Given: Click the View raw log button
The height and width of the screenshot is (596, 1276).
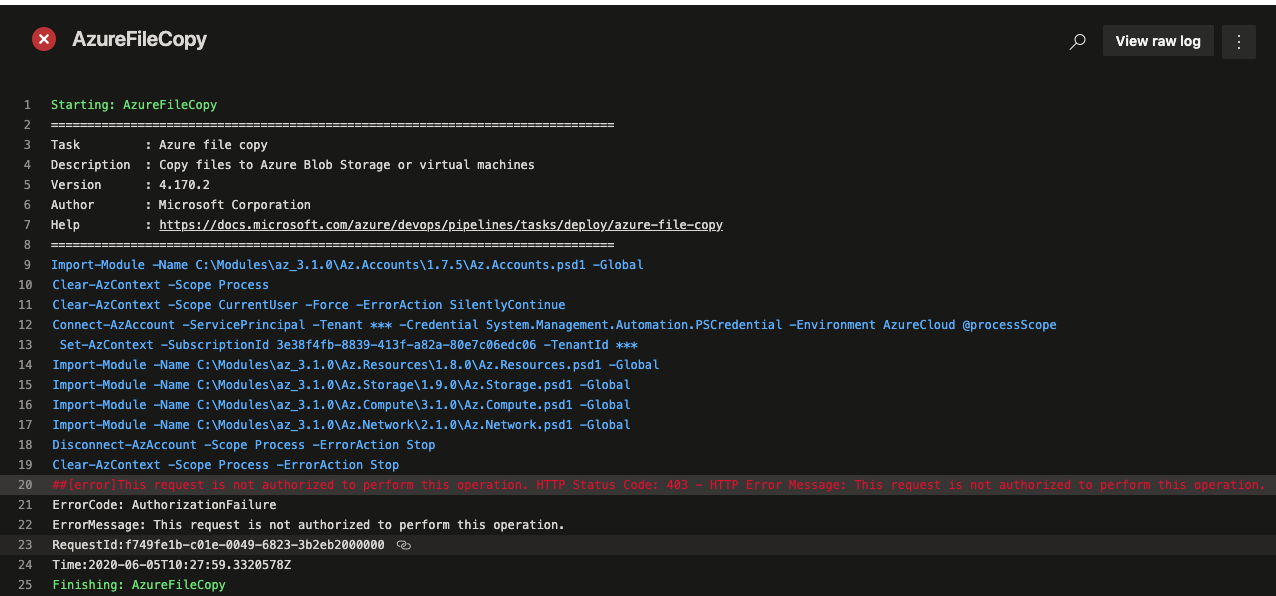Looking at the screenshot, I should click(1158, 41).
